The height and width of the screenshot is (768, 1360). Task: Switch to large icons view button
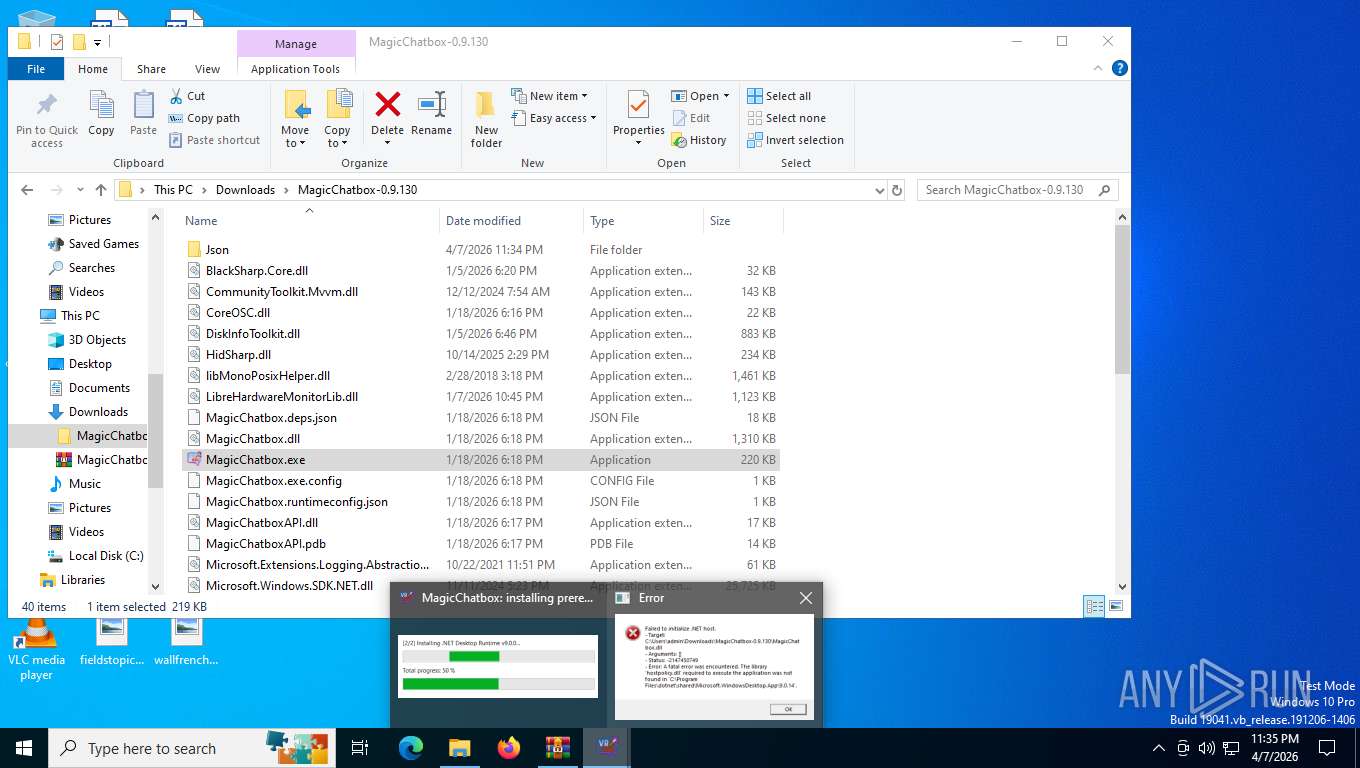click(x=1116, y=606)
